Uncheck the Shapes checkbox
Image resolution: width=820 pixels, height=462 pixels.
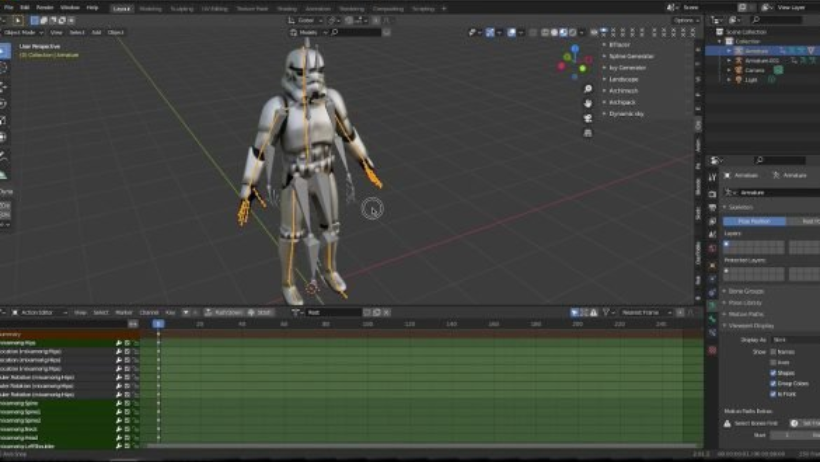[773, 373]
